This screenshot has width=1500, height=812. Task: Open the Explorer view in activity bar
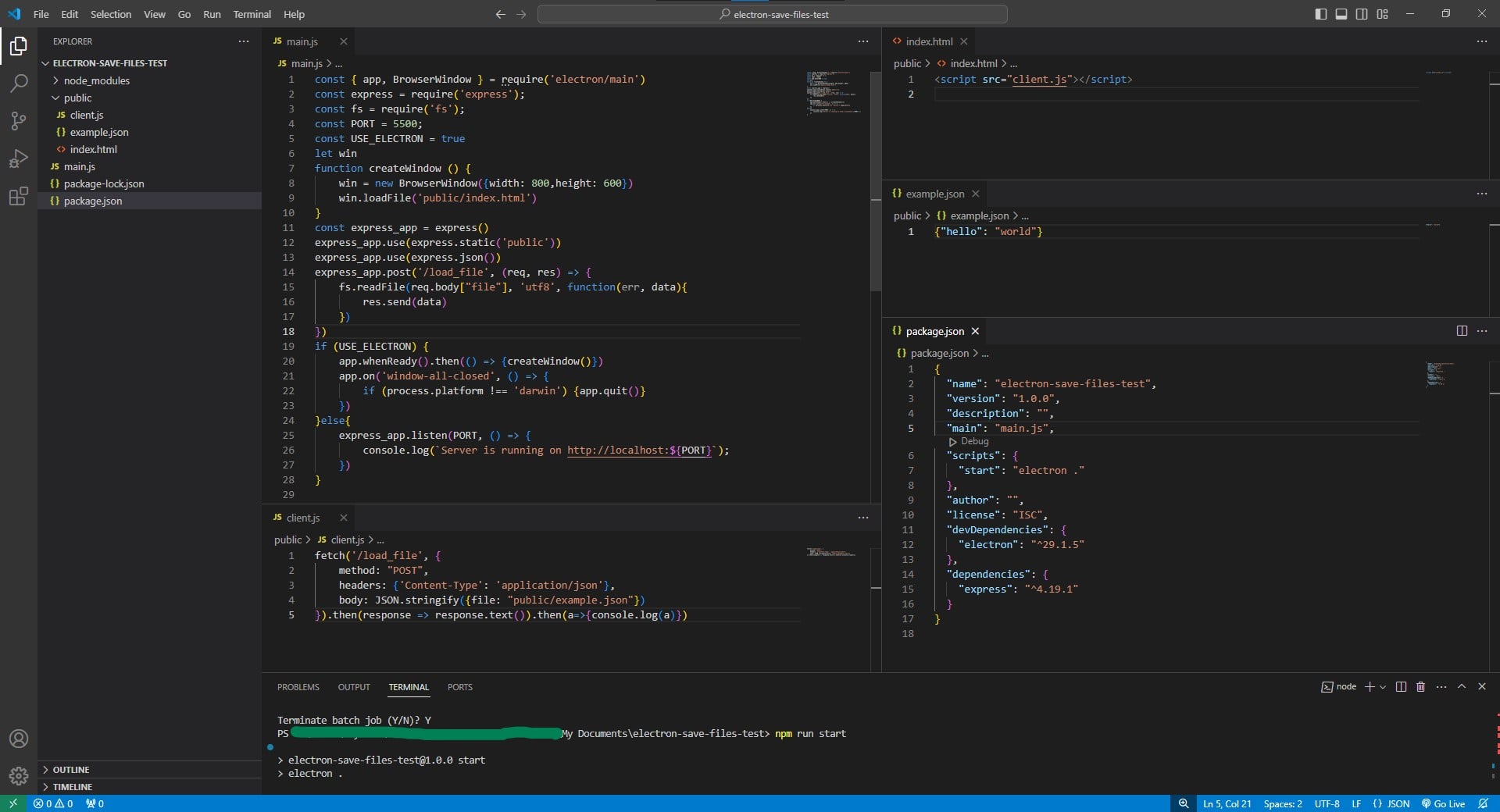click(19, 46)
